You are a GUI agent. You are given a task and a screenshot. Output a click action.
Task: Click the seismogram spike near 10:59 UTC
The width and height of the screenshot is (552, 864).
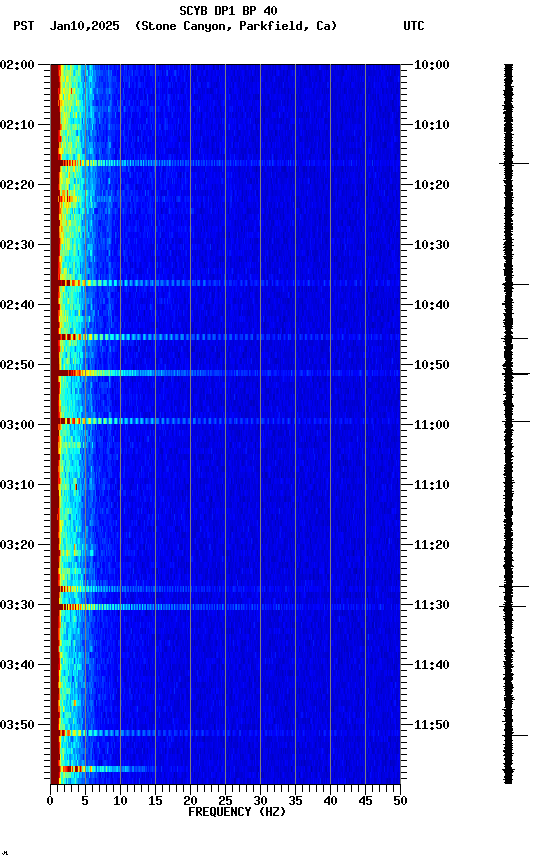(516, 422)
